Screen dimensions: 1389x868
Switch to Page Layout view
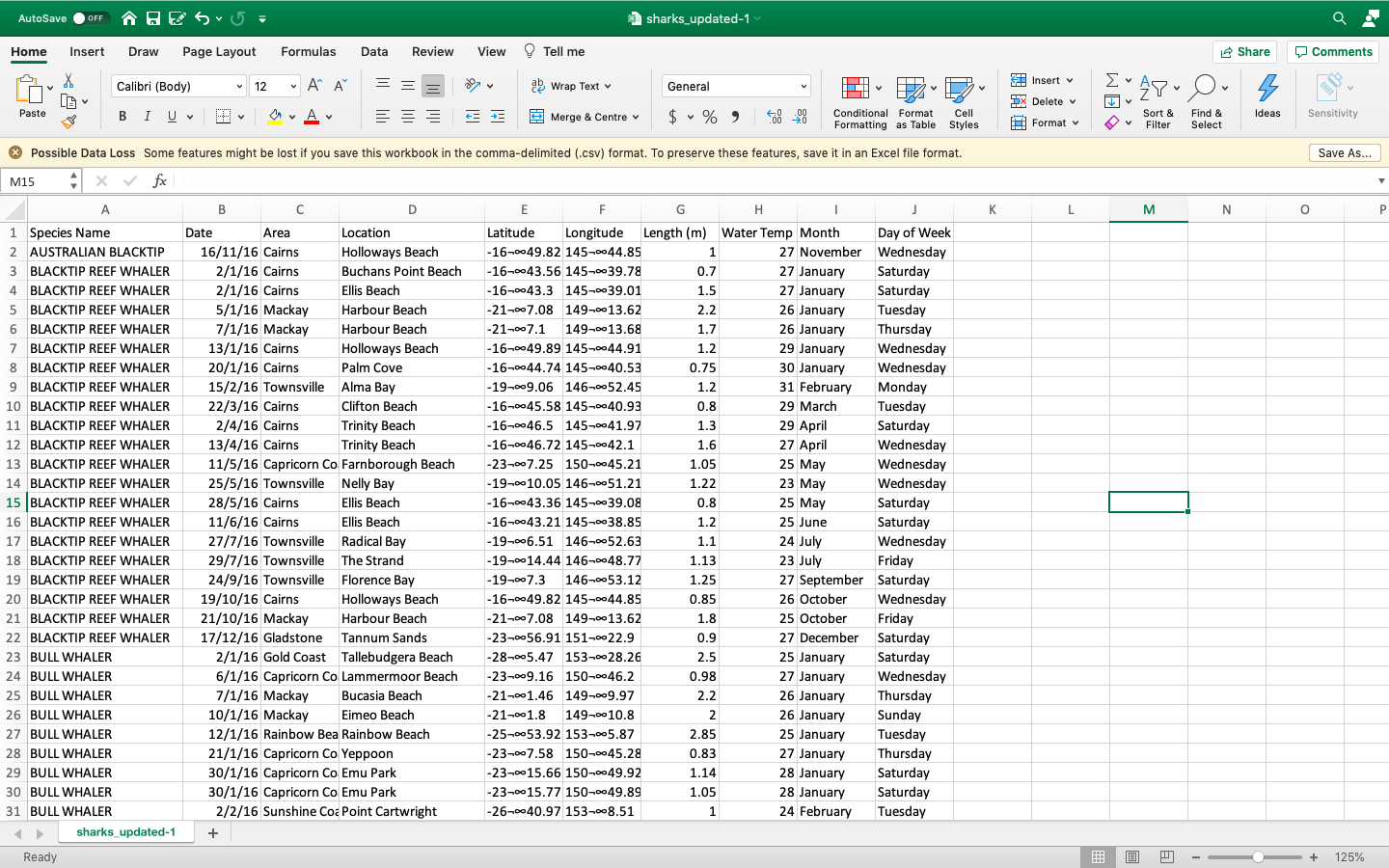click(1132, 856)
